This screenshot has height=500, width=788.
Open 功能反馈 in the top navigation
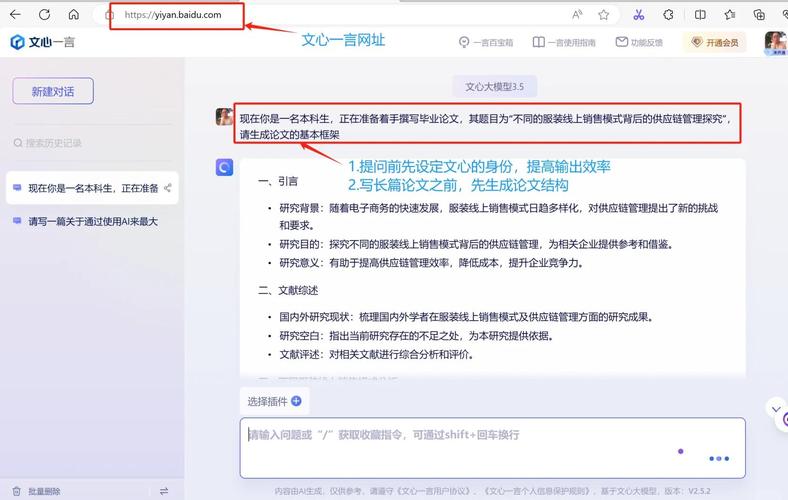tap(639, 43)
